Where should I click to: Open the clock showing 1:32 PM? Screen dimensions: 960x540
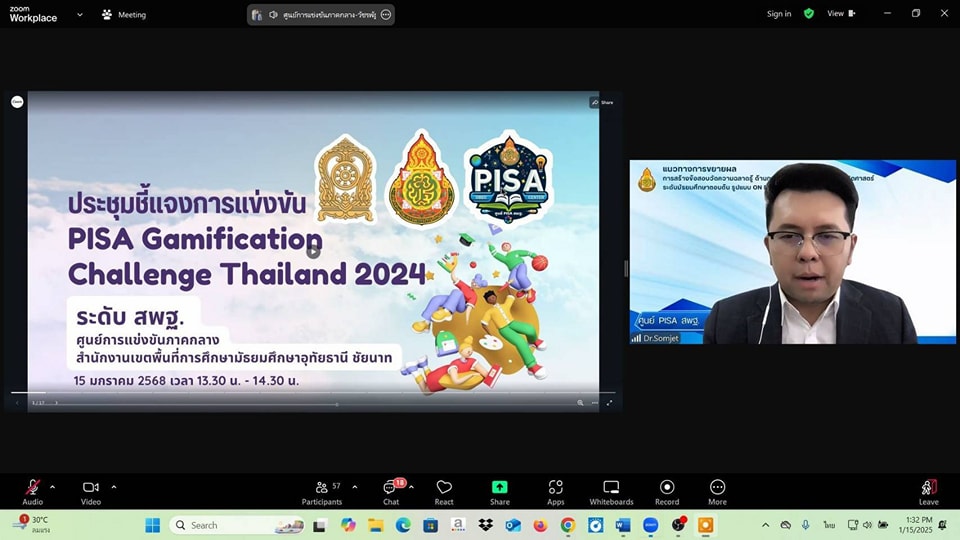915,525
